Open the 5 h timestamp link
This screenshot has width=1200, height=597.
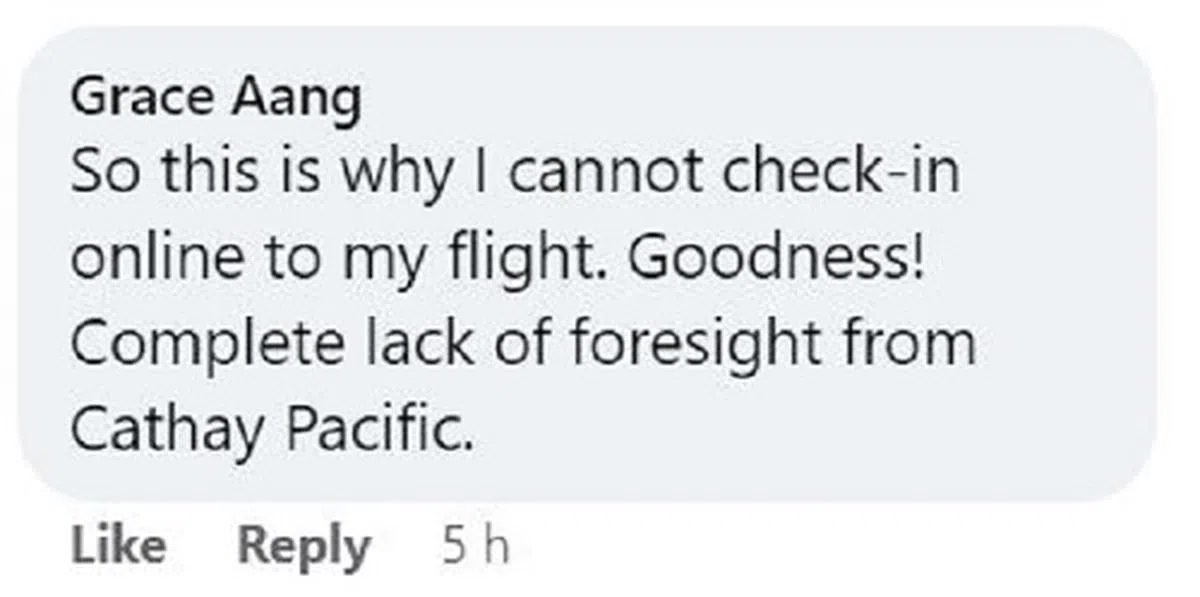[x=476, y=546]
